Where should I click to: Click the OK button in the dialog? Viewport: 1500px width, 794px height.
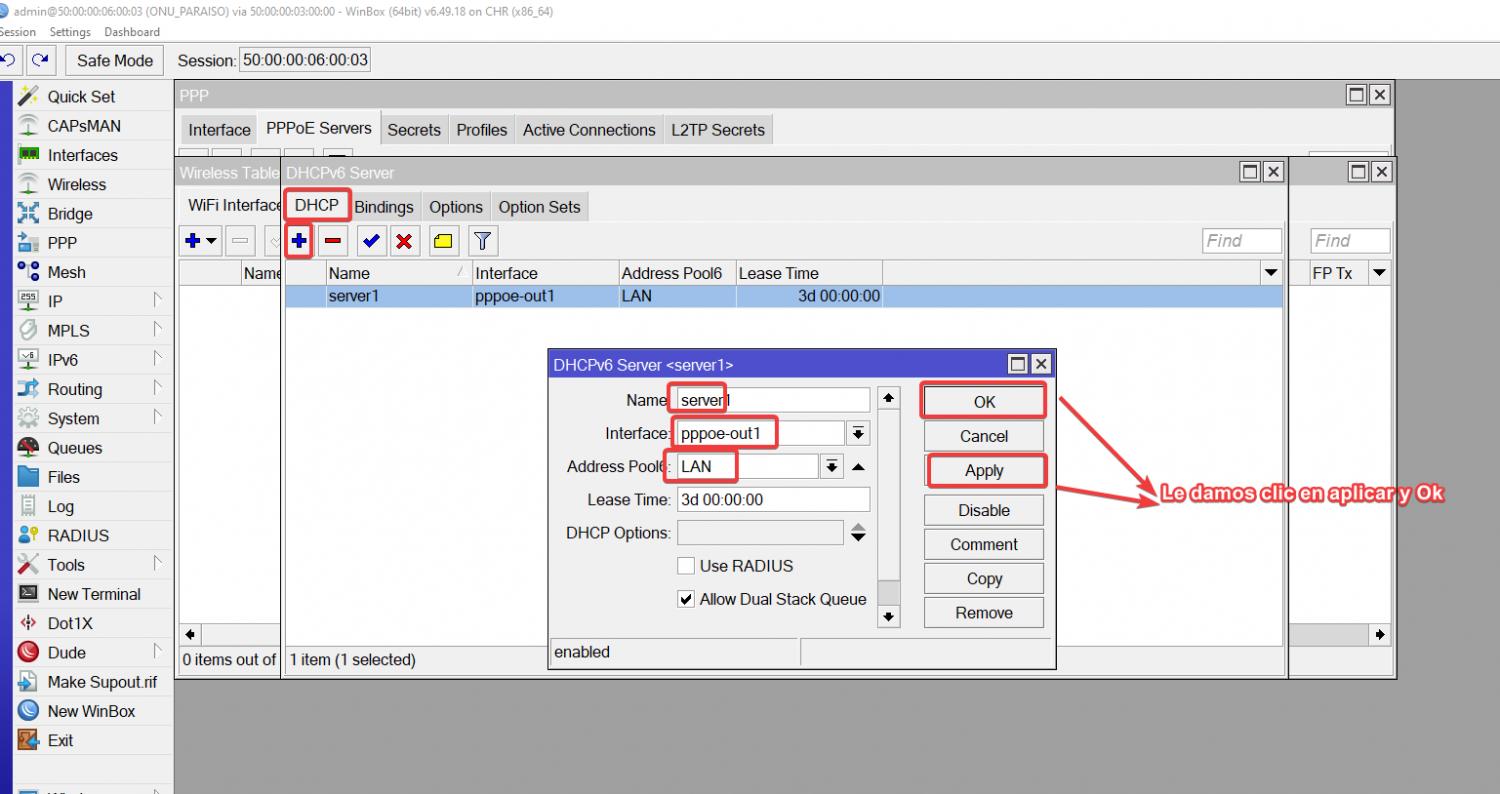tap(984, 402)
